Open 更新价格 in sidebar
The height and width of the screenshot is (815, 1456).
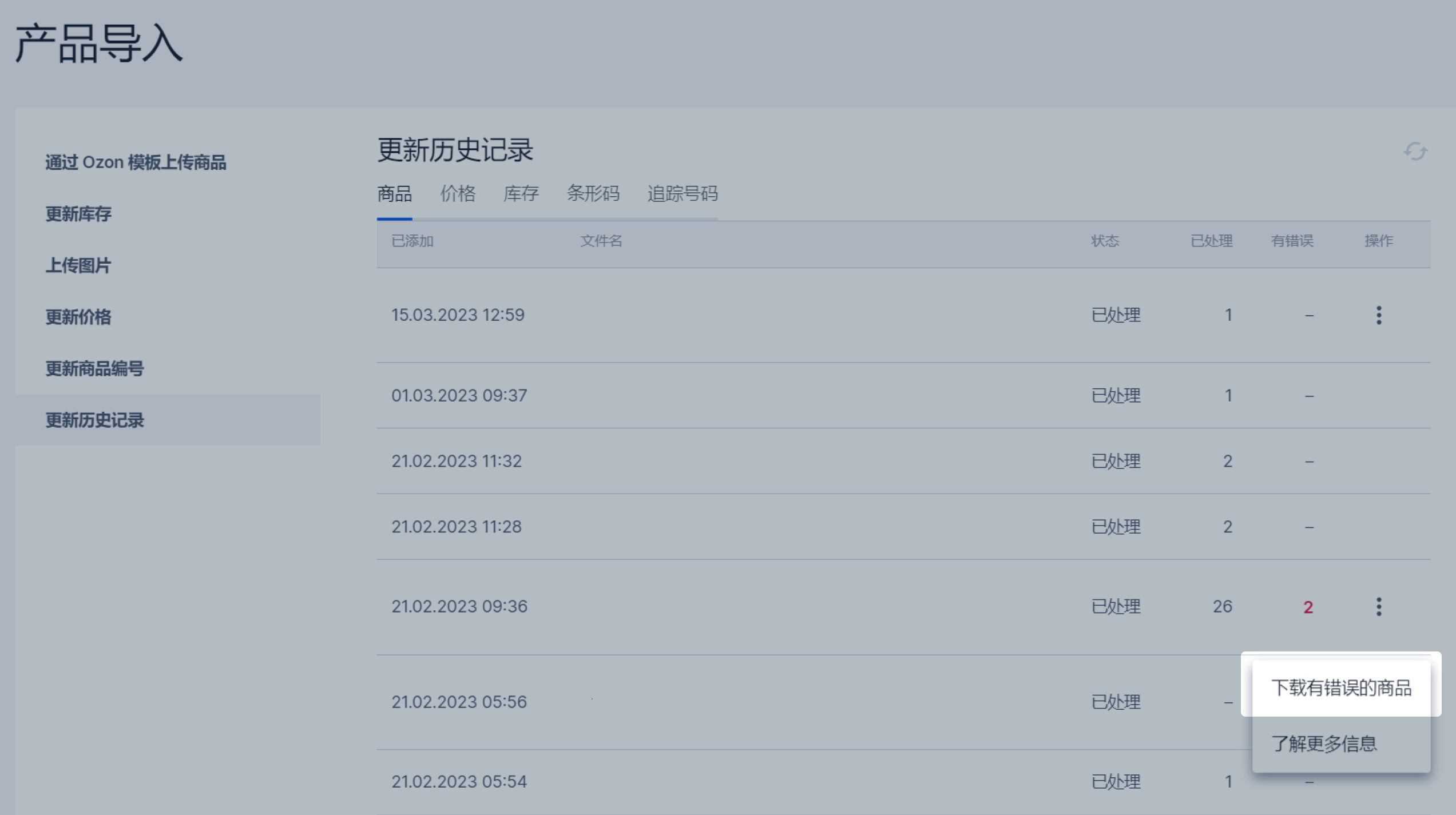click(x=78, y=317)
